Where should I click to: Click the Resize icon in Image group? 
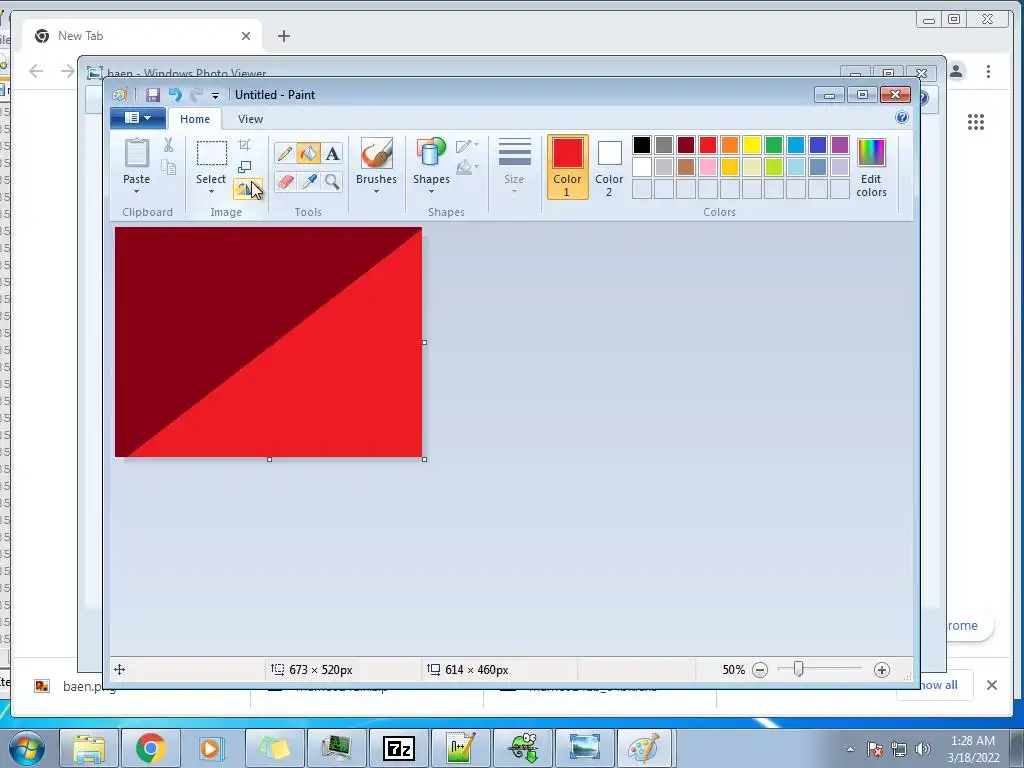(244, 167)
